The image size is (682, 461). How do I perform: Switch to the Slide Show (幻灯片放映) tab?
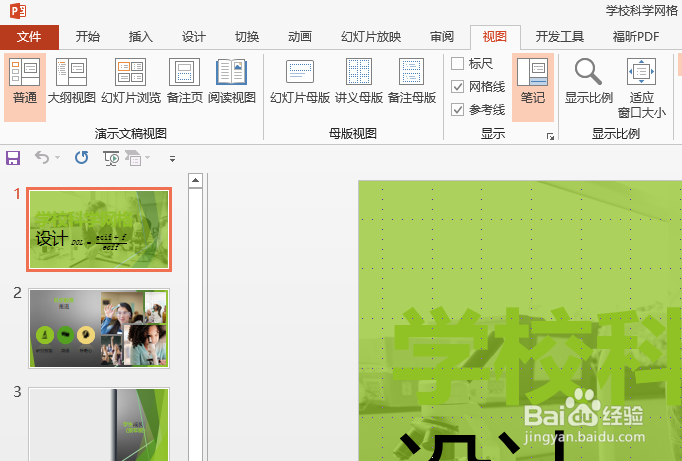coord(371,37)
